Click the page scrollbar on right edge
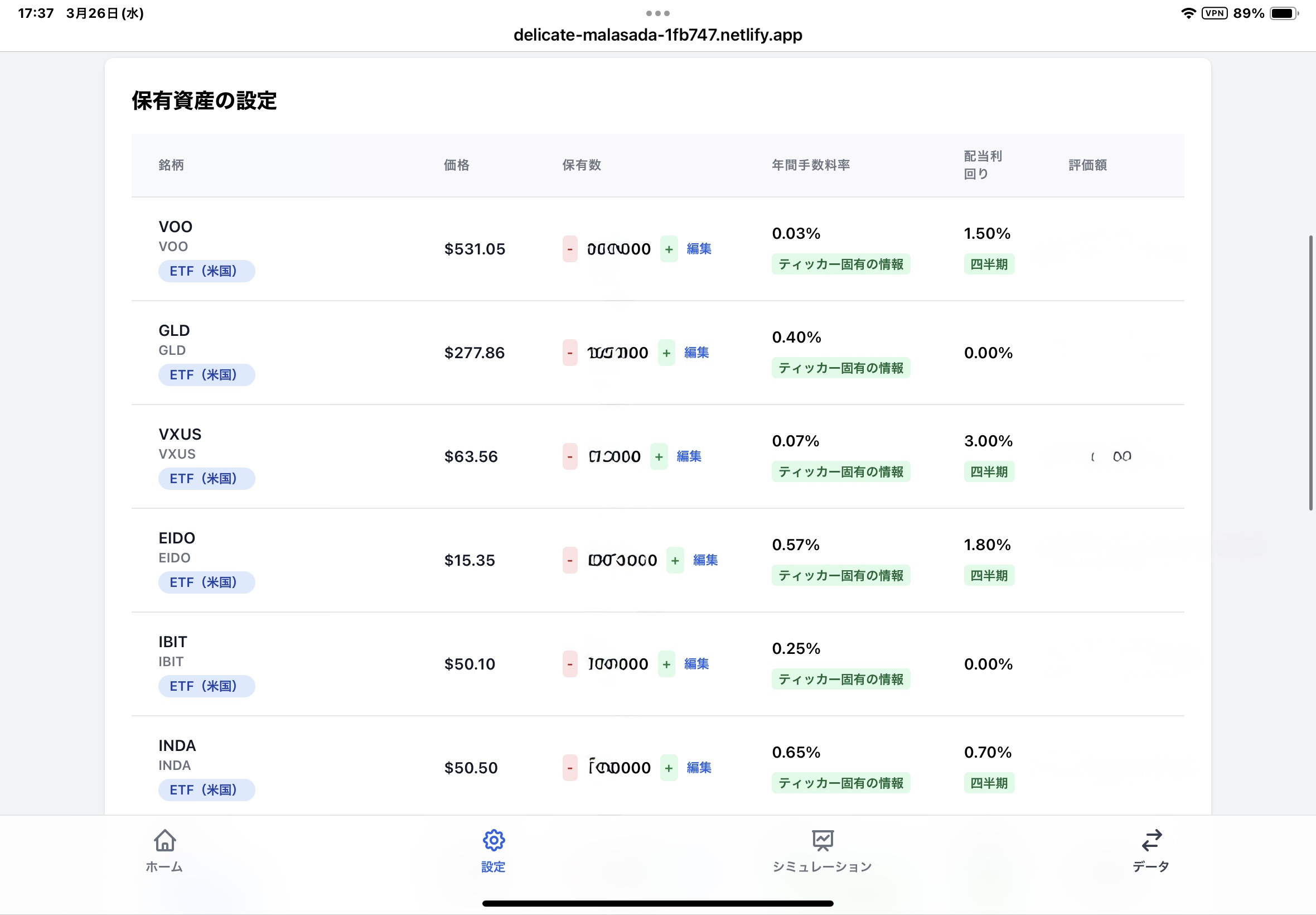 (x=1311, y=373)
